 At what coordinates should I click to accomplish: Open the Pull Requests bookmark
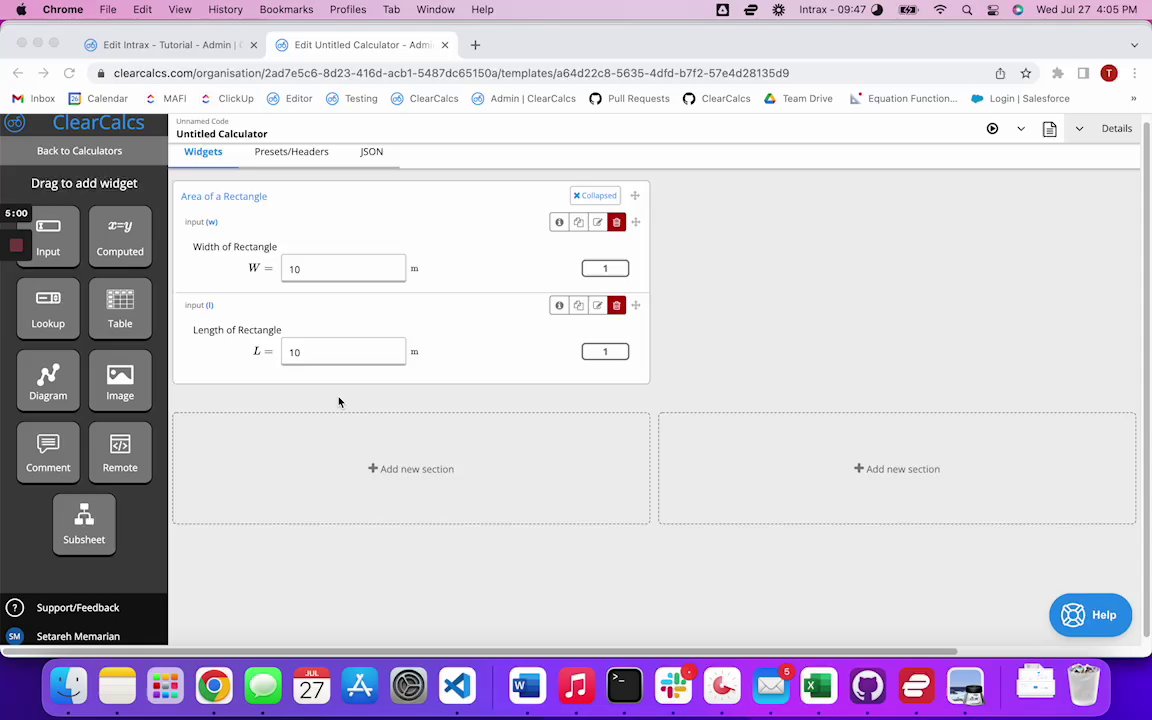pyautogui.click(x=630, y=98)
